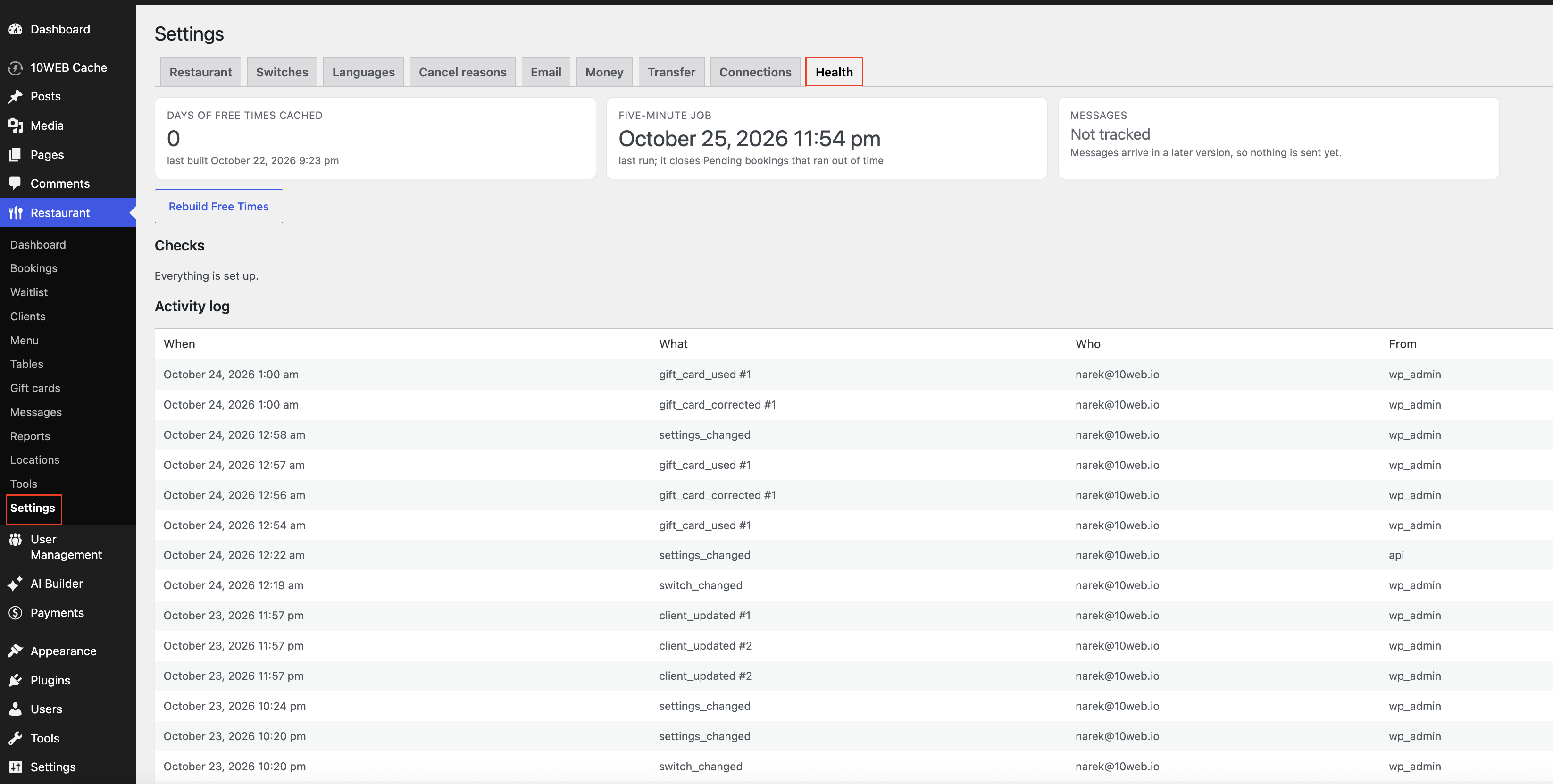Click the Payments dollar icon
The width and height of the screenshot is (1553, 784).
point(16,613)
